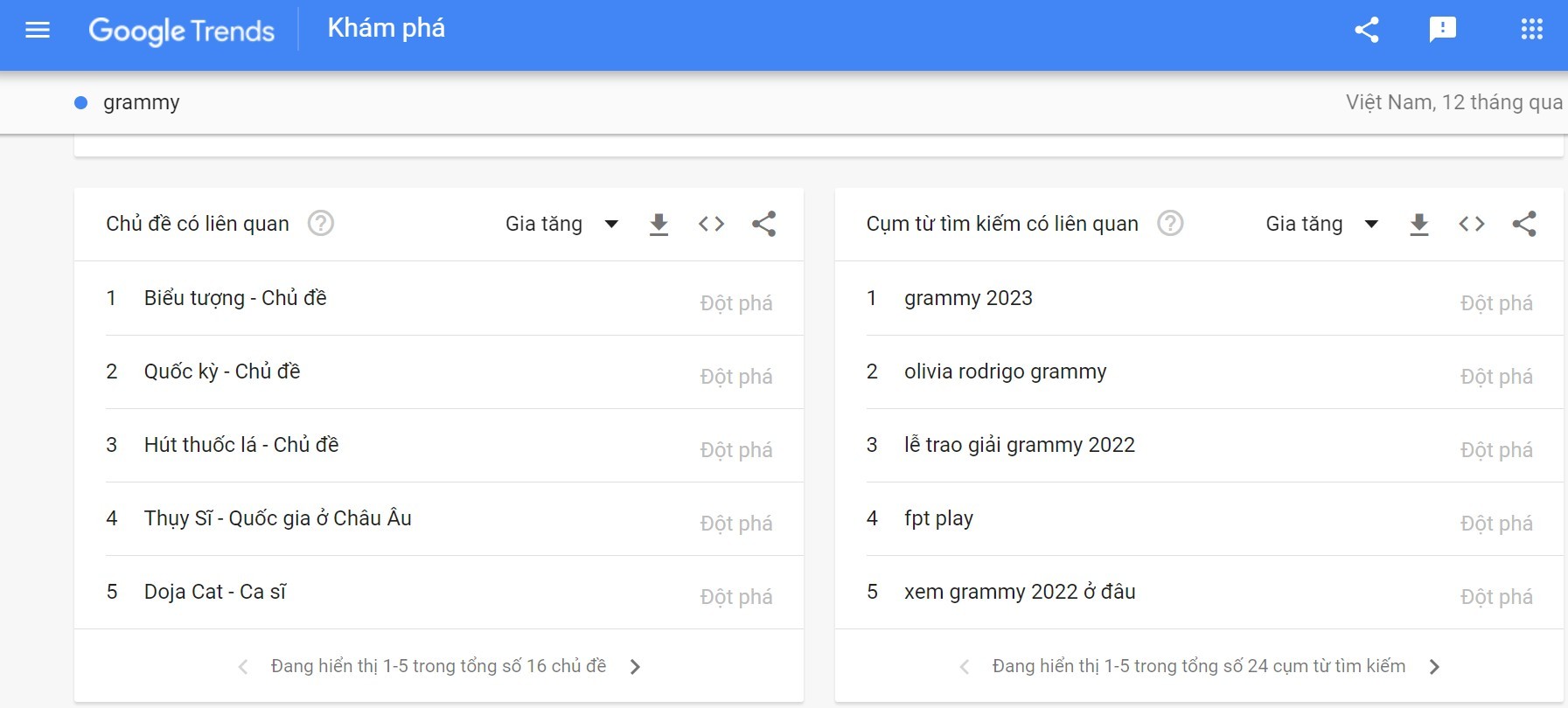Go to next page of related topics
1568x708 pixels.
636,667
